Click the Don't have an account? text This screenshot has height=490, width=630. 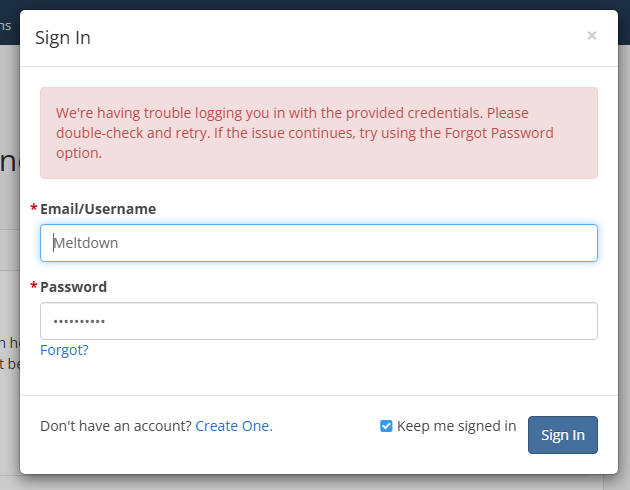116,426
